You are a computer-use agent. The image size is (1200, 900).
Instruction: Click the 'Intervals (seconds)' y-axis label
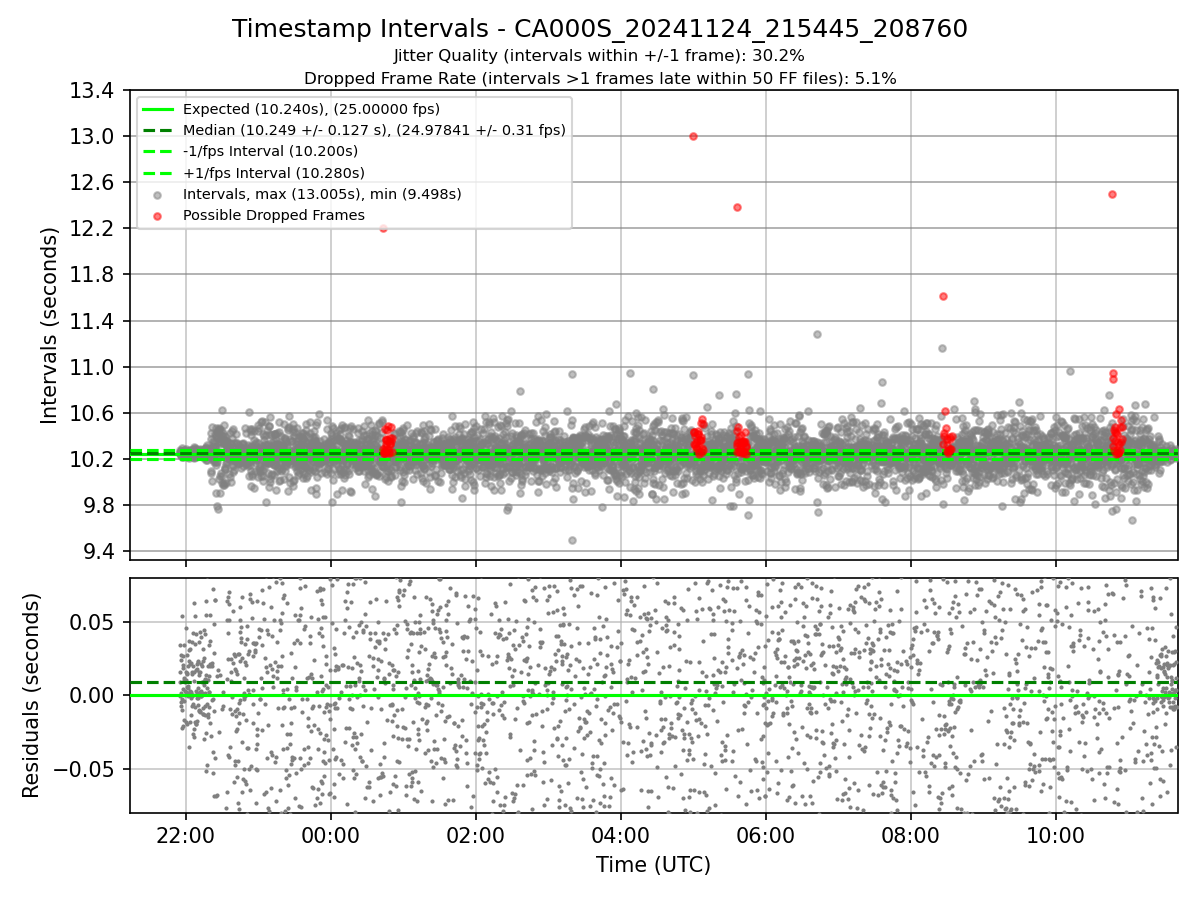point(50,325)
